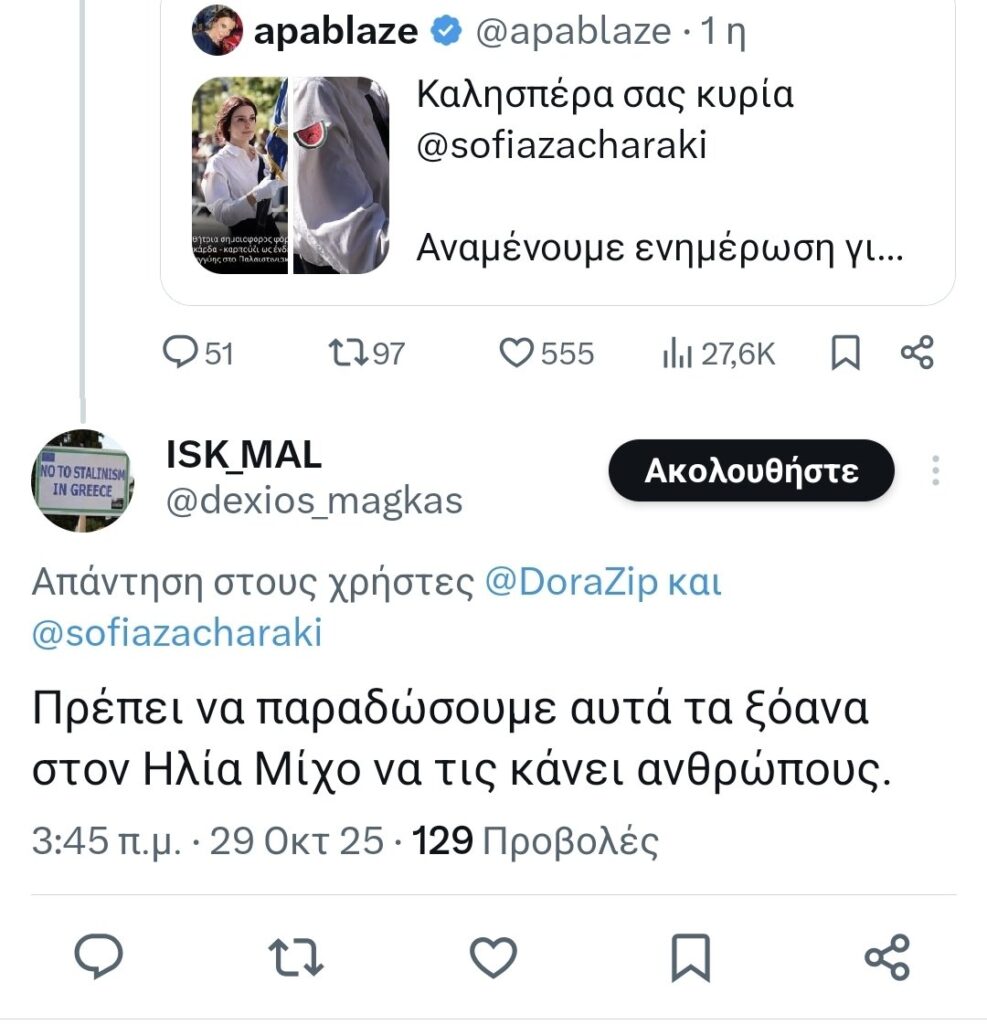Like the ISK_MAL reply tweet
987x1024 pixels.
coord(492,957)
